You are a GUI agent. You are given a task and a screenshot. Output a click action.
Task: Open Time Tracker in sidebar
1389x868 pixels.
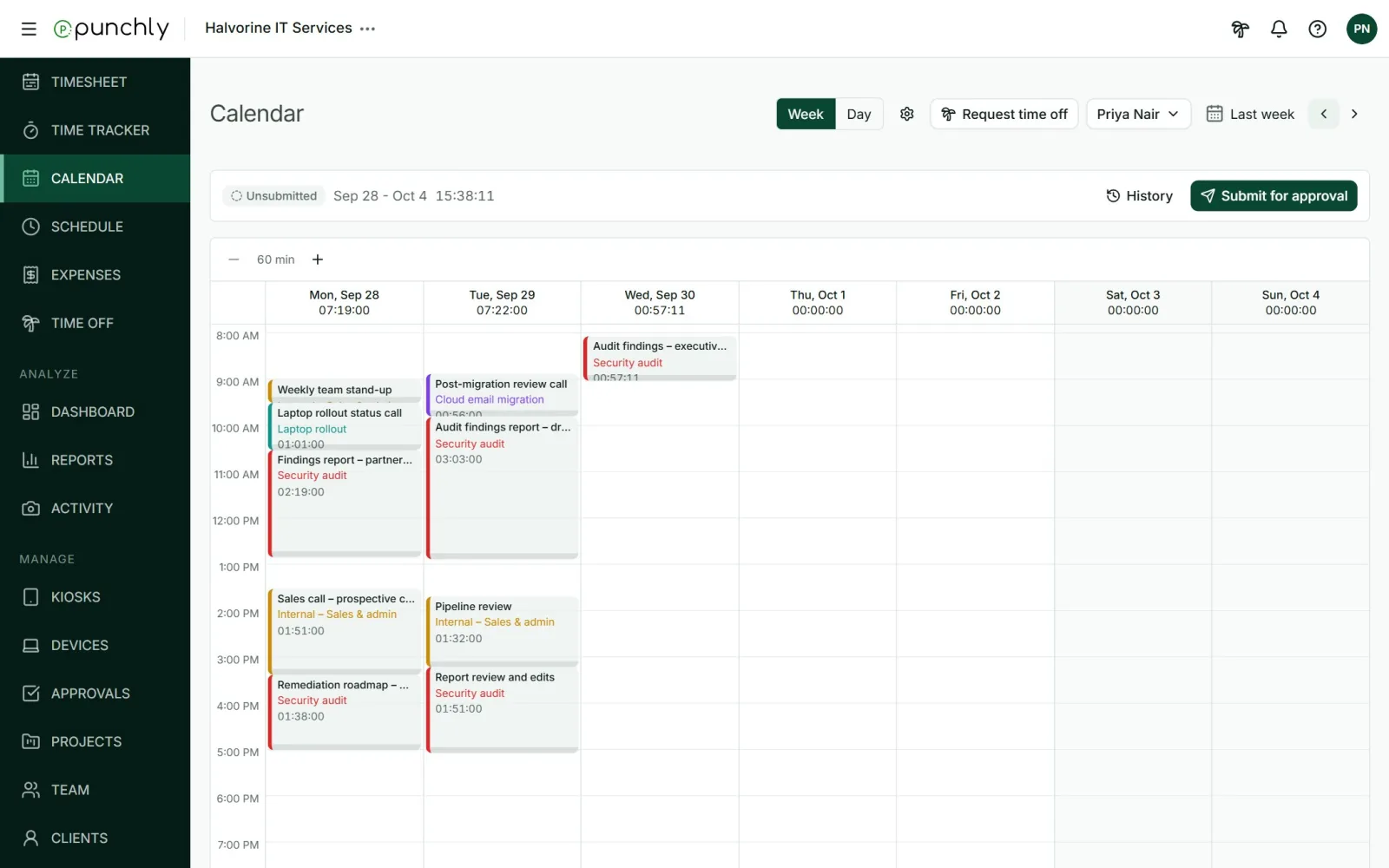tap(95, 130)
